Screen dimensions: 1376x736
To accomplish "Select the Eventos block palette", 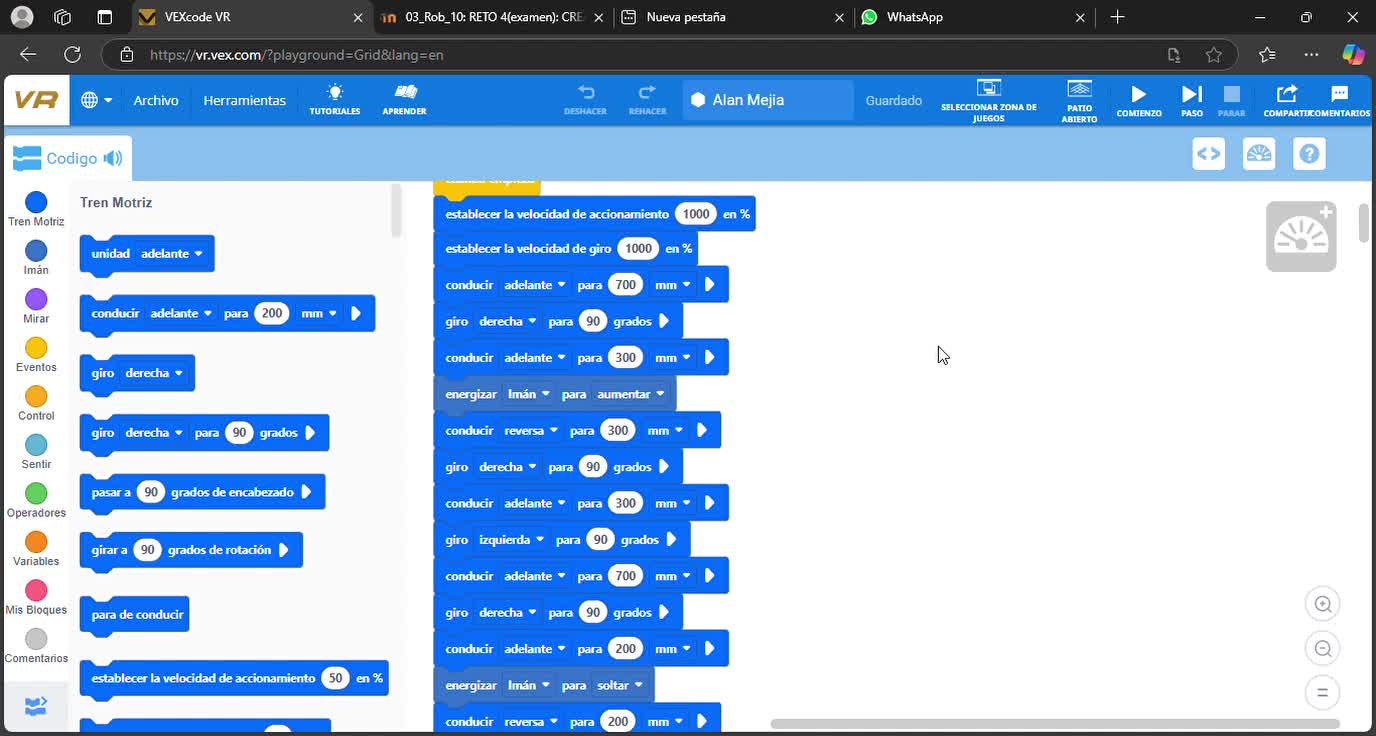I will tap(35, 353).
